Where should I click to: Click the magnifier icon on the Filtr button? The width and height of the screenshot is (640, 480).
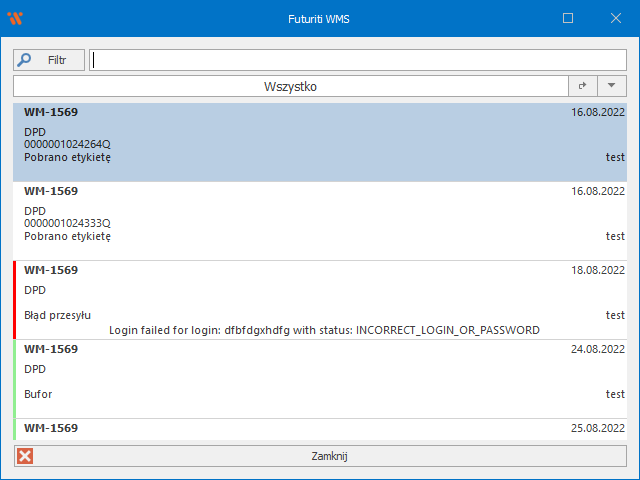pos(26,60)
